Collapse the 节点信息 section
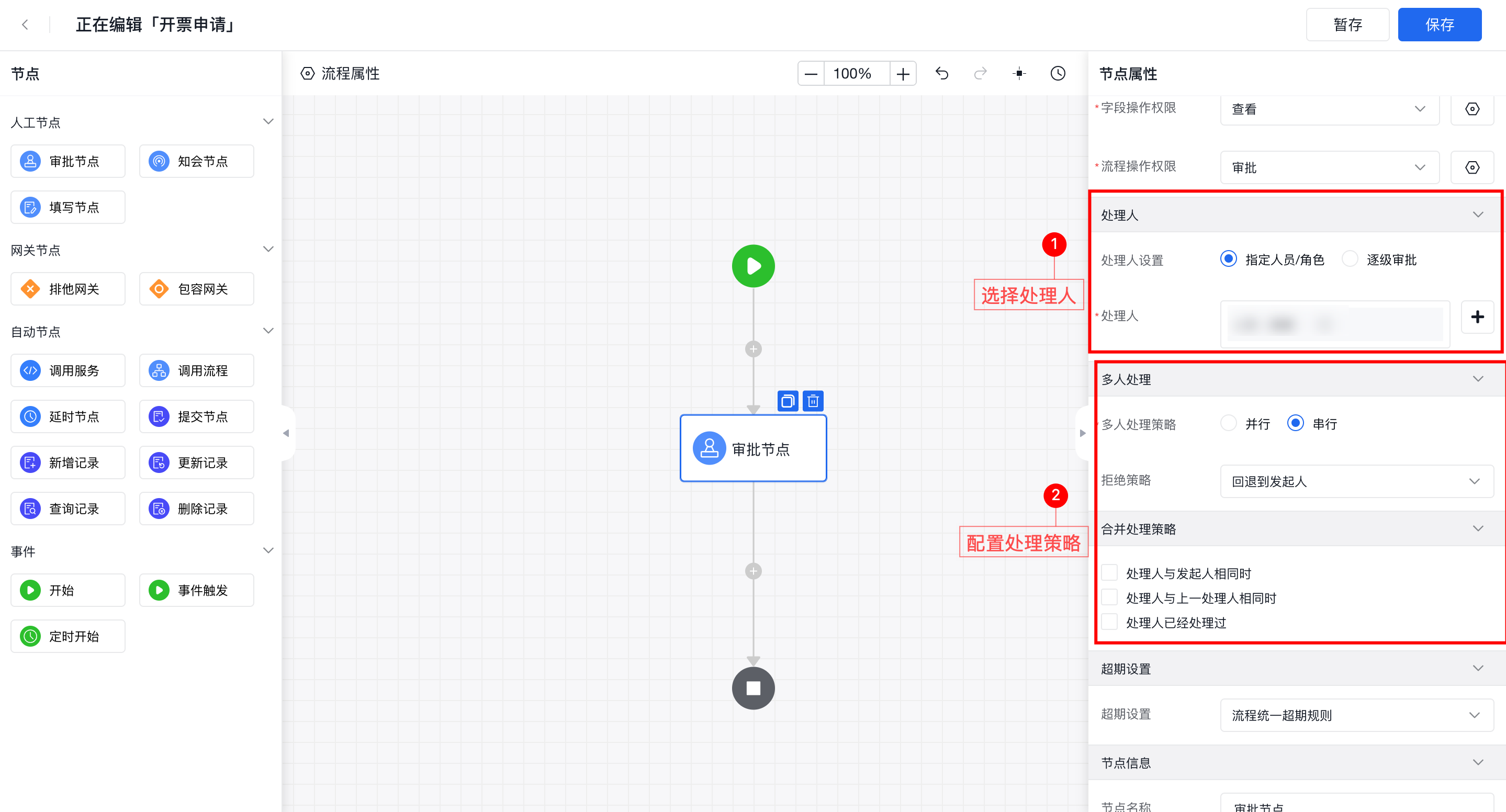Image resolution: width=1506 pixels, height=812 pixels. click(x=1478, y=762)
